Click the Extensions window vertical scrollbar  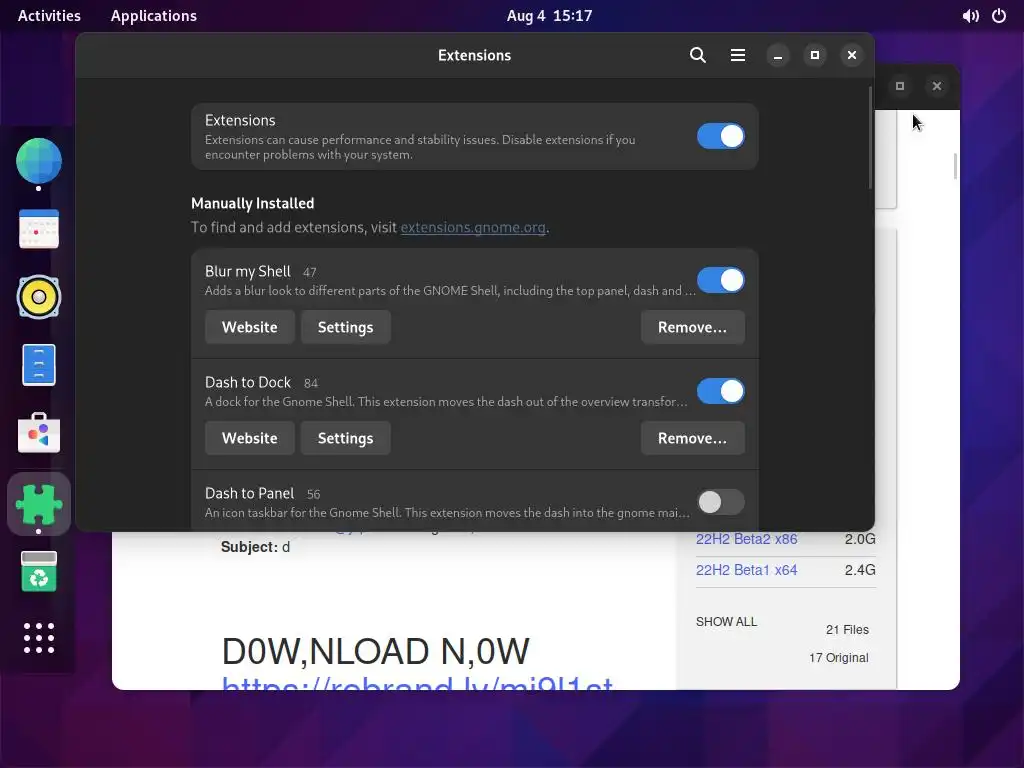tap(870, 137)
